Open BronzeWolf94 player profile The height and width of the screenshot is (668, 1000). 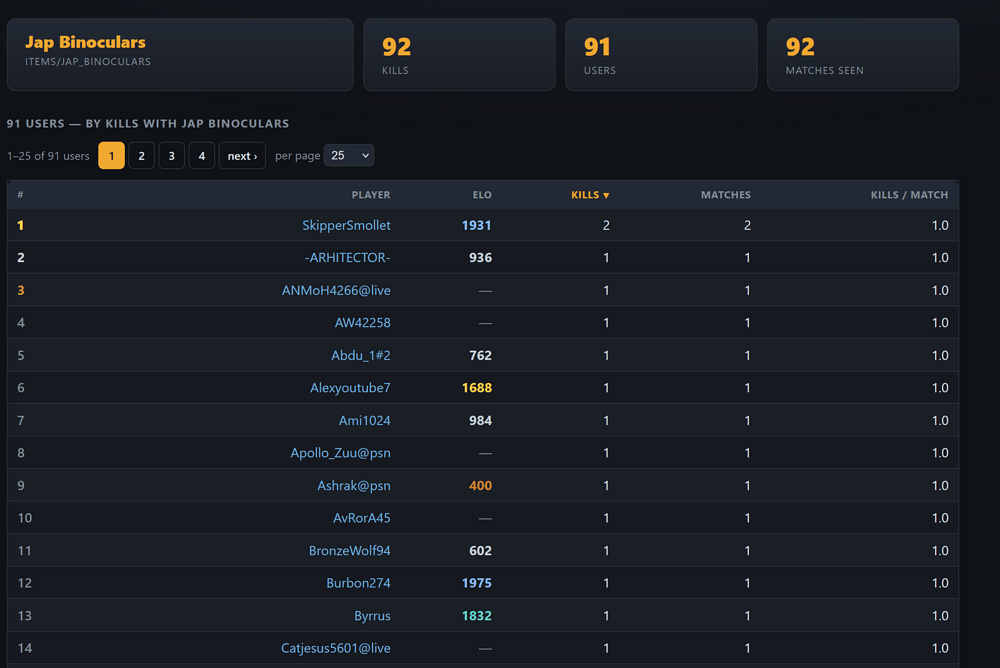click(349, 551)
